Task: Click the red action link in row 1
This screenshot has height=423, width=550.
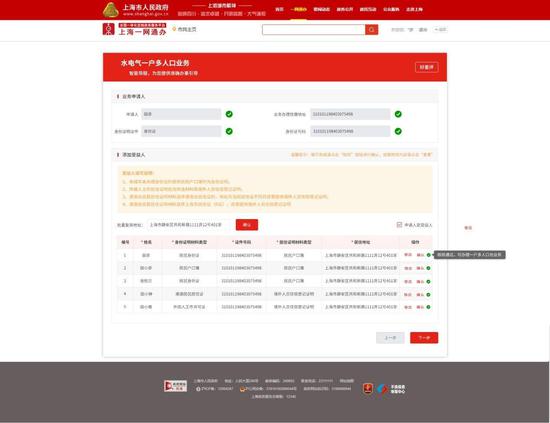Action: coord(420,255)
